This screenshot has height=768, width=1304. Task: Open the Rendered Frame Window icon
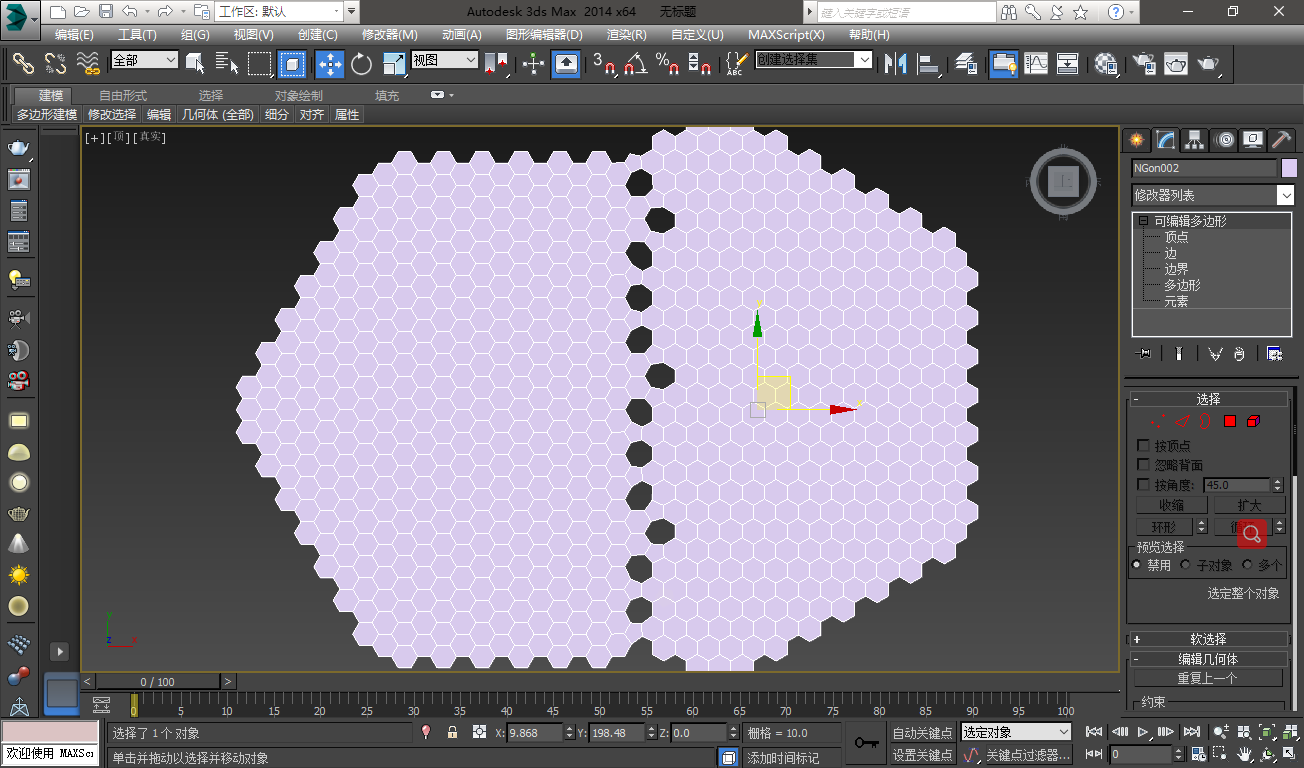pos(1175,63)
